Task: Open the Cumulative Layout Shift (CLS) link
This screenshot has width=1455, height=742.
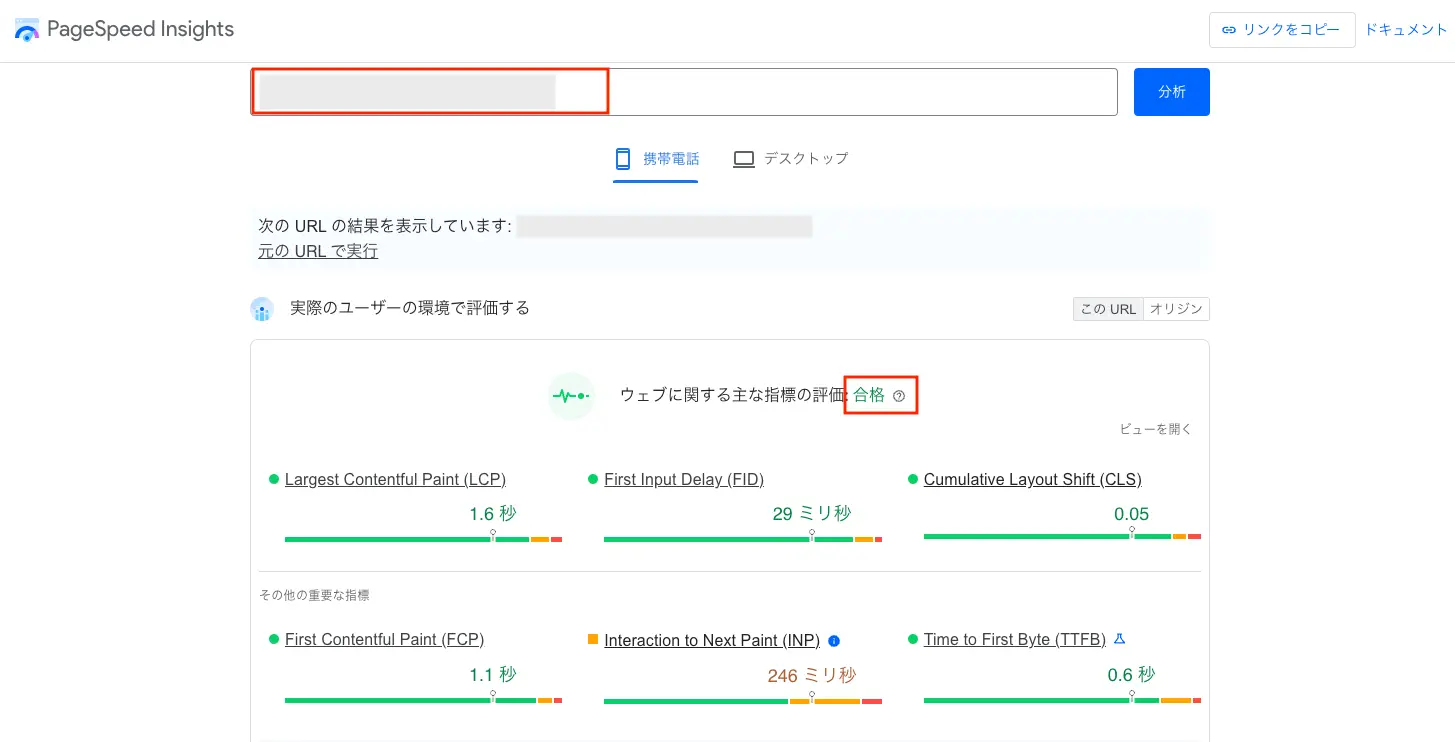Action: [x=1033, y=480]
